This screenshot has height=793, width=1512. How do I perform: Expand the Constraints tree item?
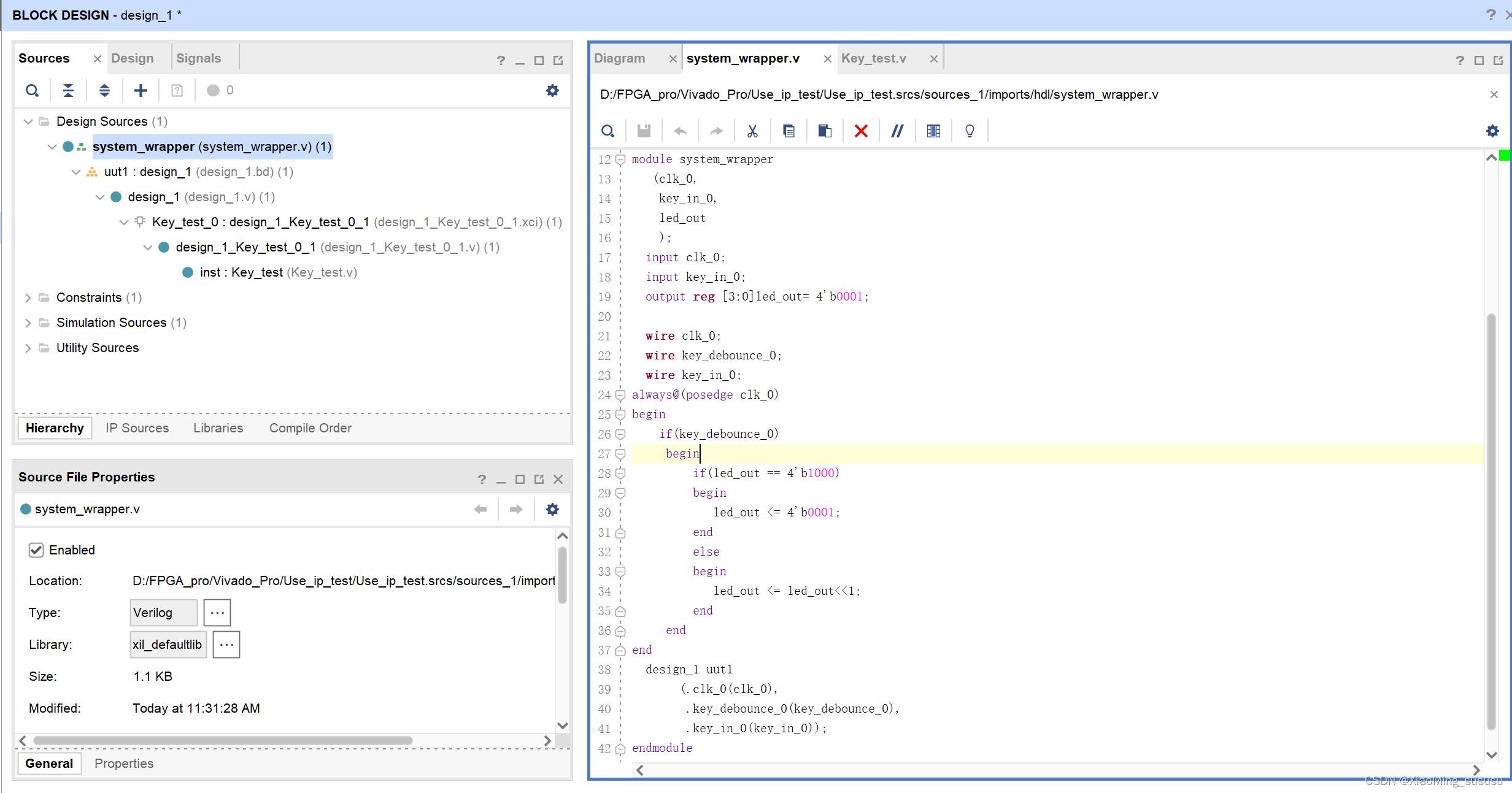[x=28, y=297]
